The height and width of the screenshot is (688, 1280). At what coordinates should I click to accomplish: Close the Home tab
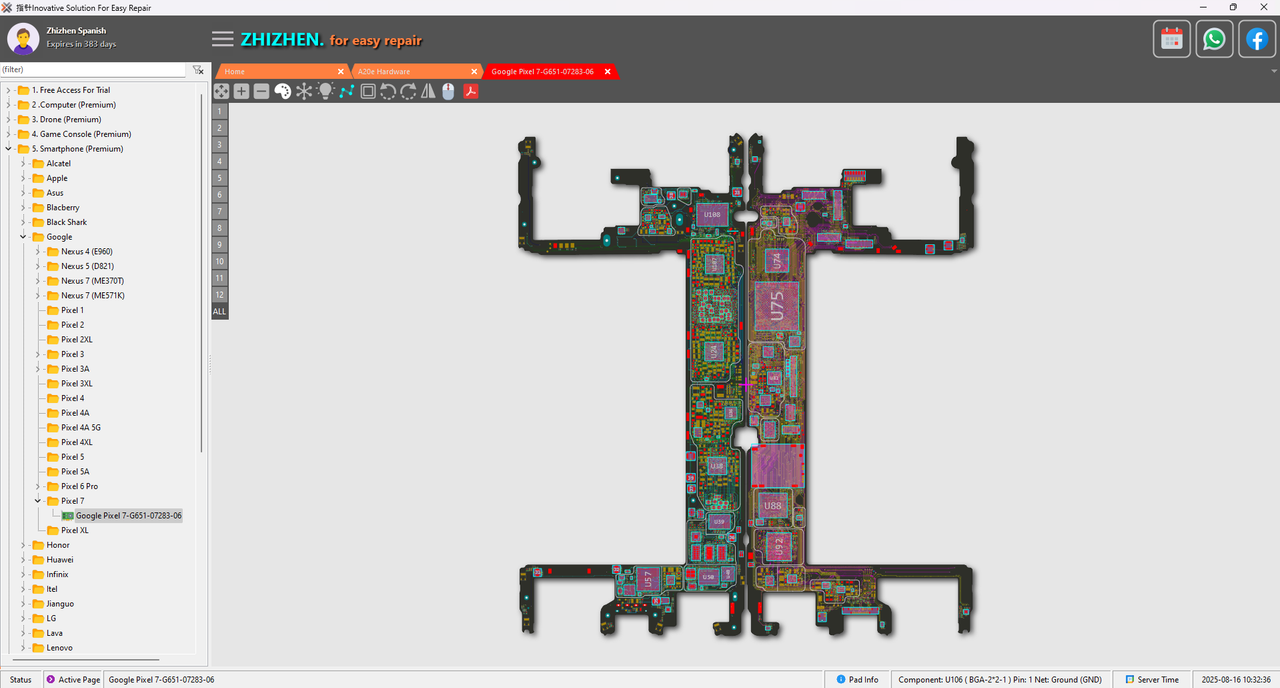[x=341, y=72]
